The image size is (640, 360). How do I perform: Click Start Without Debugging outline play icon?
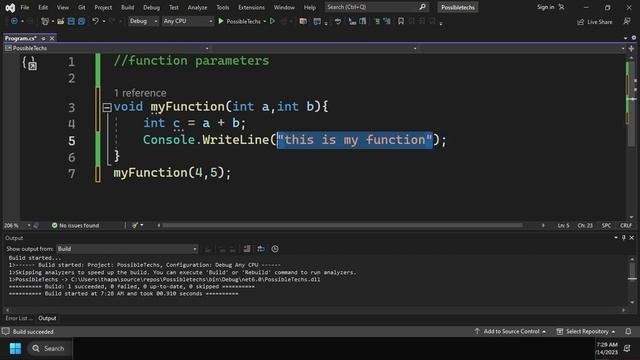tap(272, 21)
